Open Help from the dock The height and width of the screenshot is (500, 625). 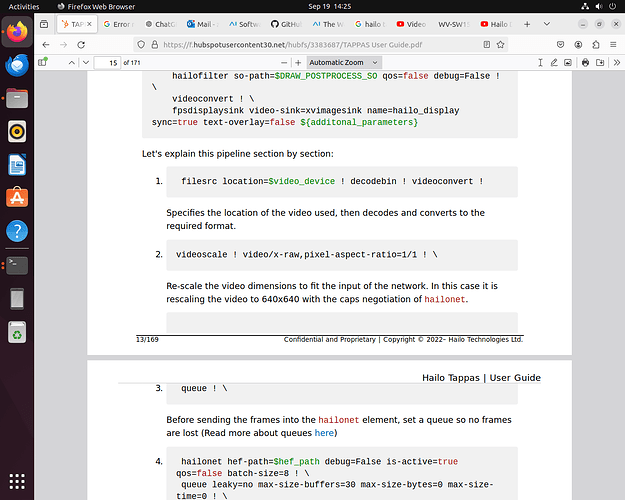pos(17,231)
